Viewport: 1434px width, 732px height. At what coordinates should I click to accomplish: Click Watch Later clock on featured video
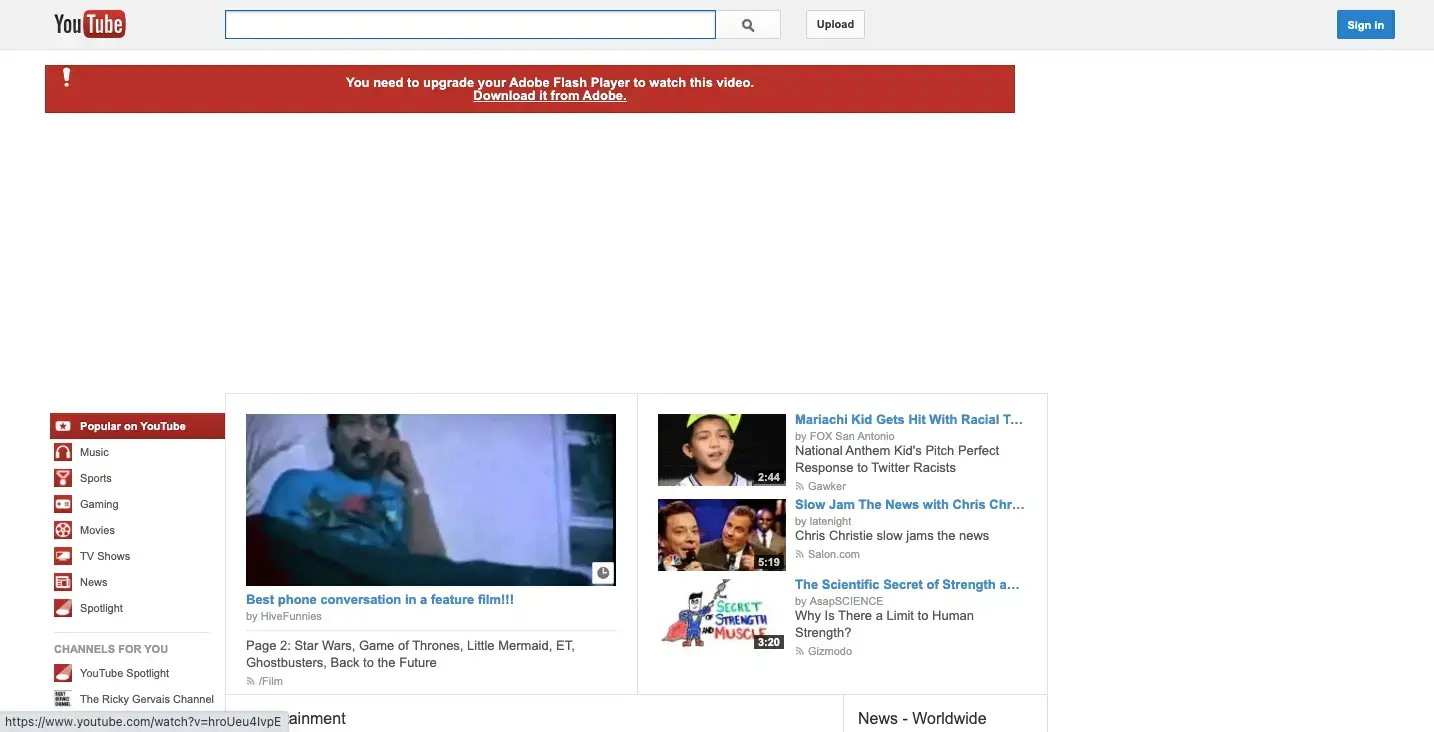click(603, 573)
